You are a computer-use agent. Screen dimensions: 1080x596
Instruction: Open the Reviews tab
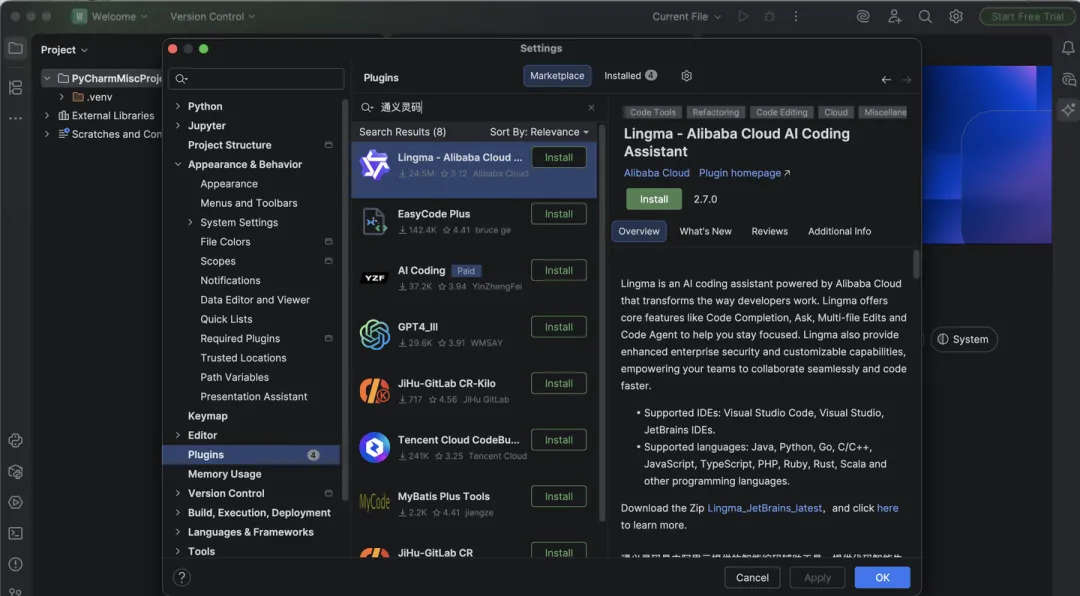pyautogui.click(x=769, y=231)
